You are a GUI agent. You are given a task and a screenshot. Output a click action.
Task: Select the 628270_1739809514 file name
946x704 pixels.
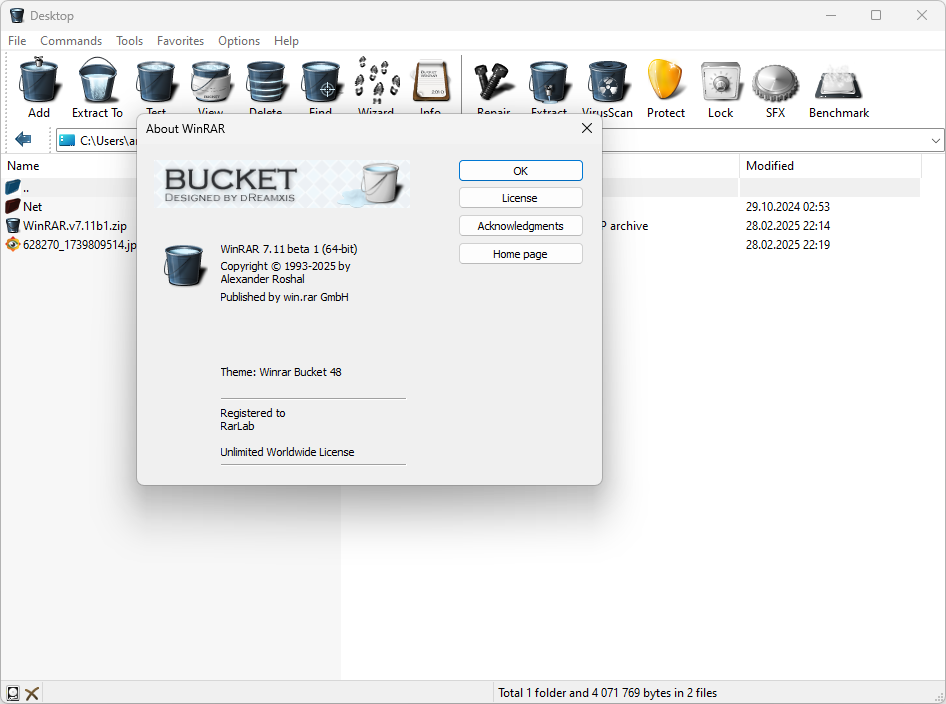tap(80, 244)
